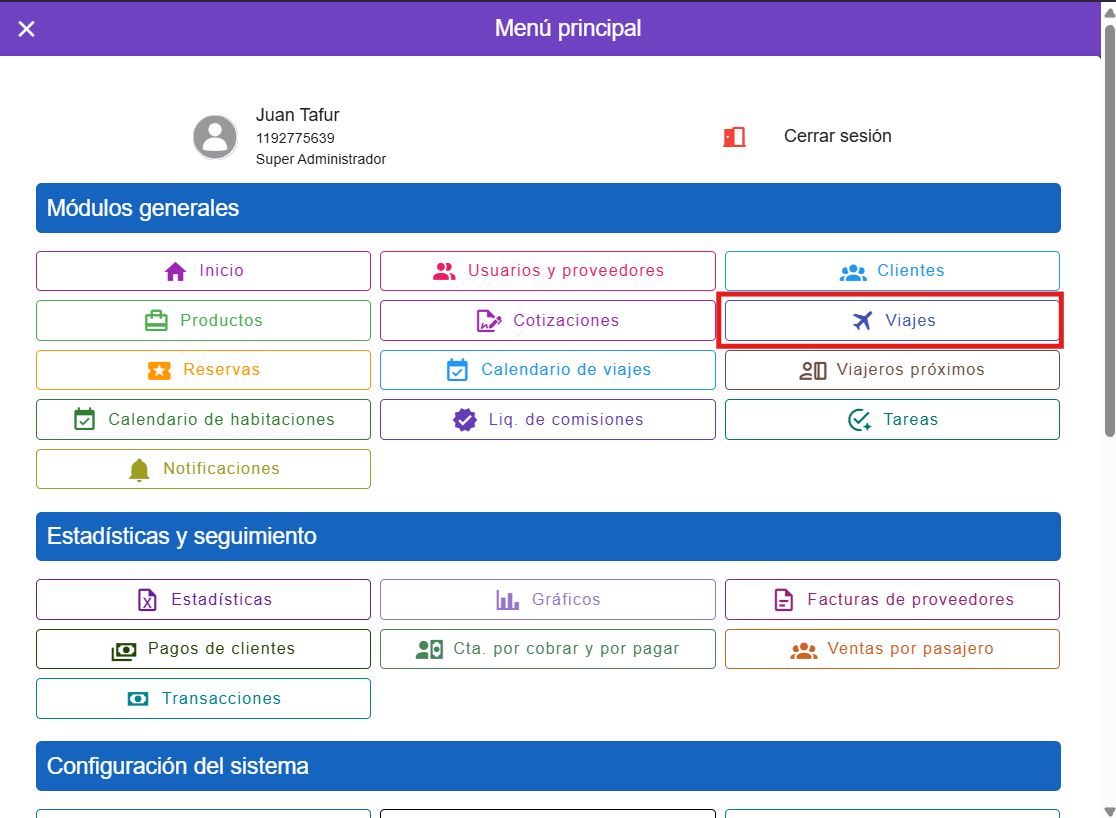Open the Clientes module
Image resolution: width=1116 pixels, height=818 pixels.
(892, 271)
